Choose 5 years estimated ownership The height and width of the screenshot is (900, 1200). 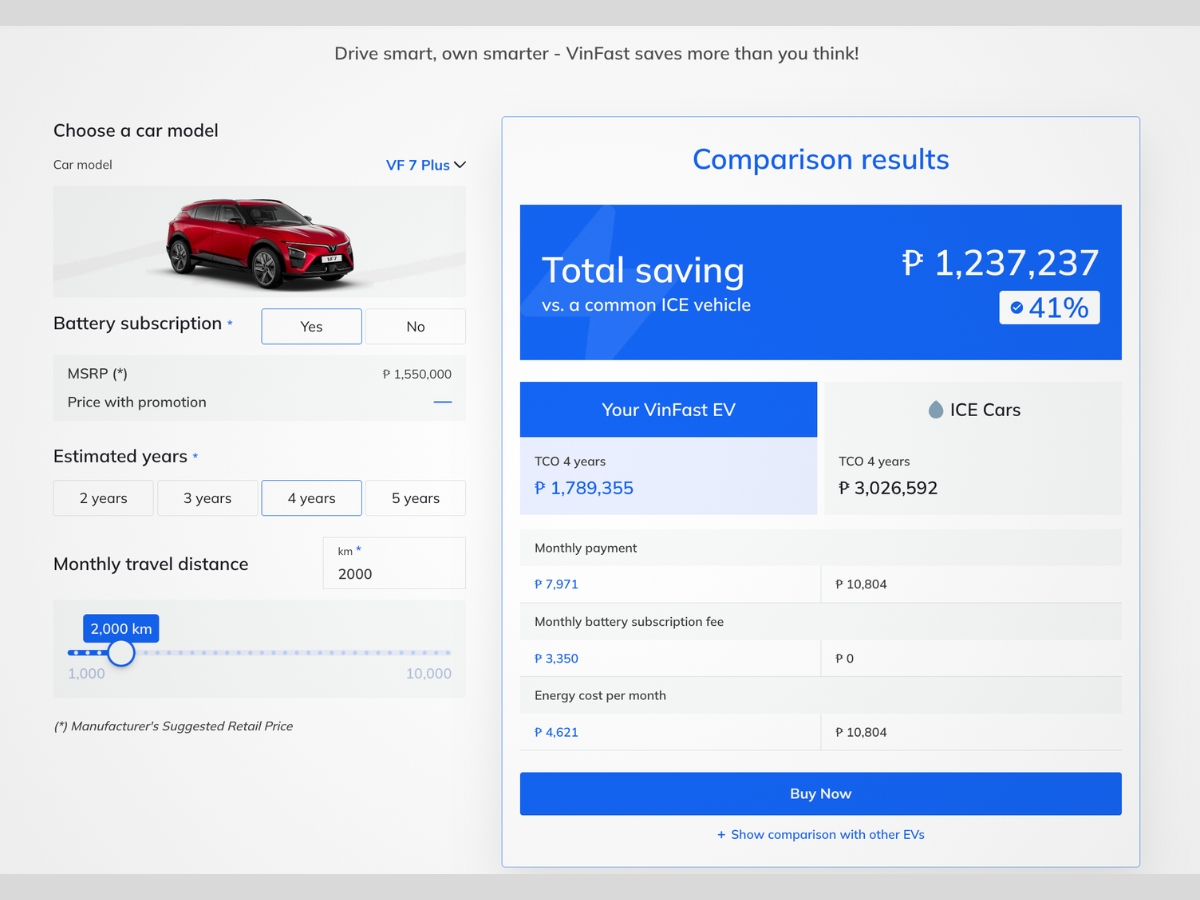point(415,498)
